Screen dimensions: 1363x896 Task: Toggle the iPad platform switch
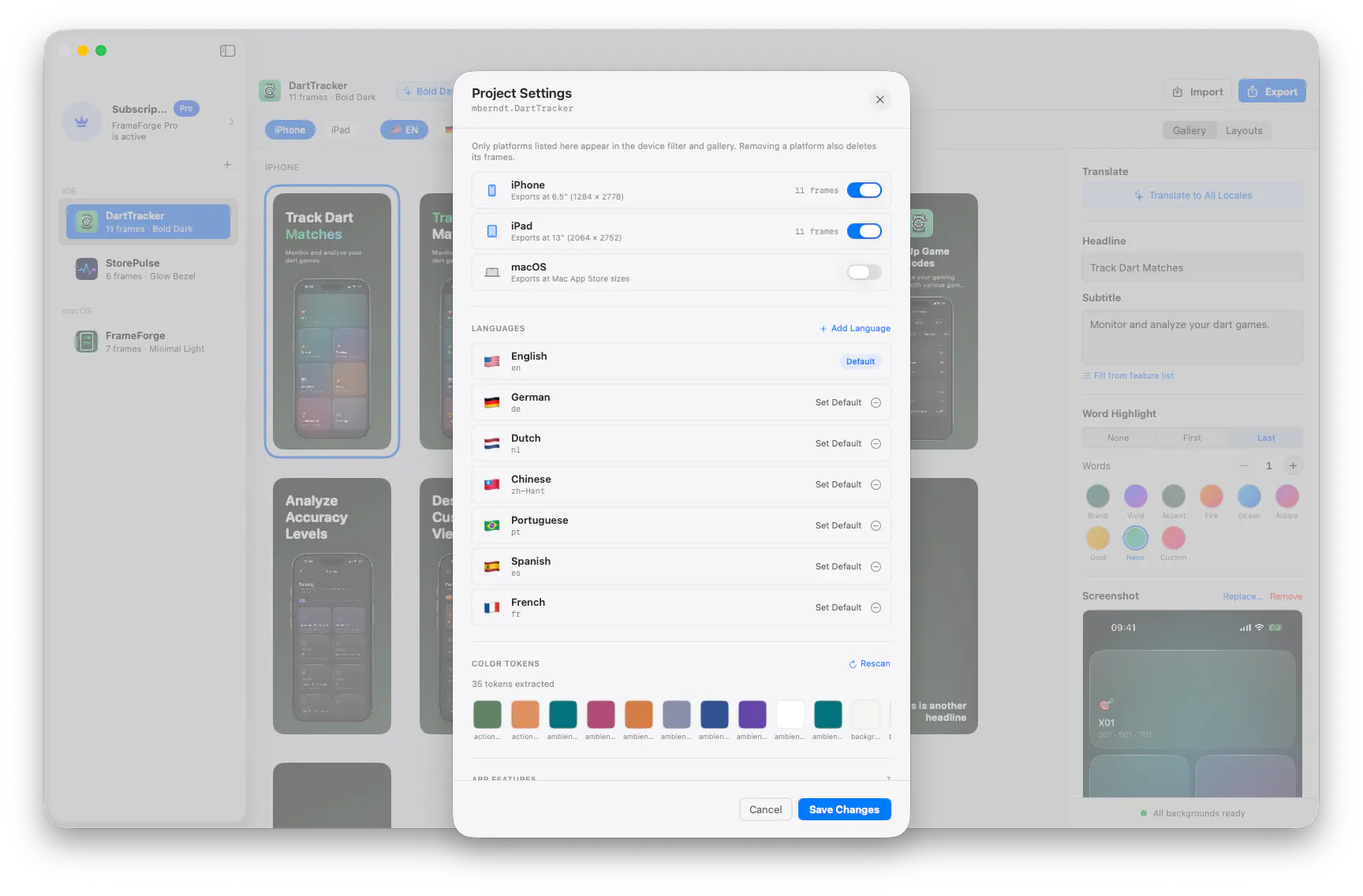pyautogui.click(x=864, y=231)
